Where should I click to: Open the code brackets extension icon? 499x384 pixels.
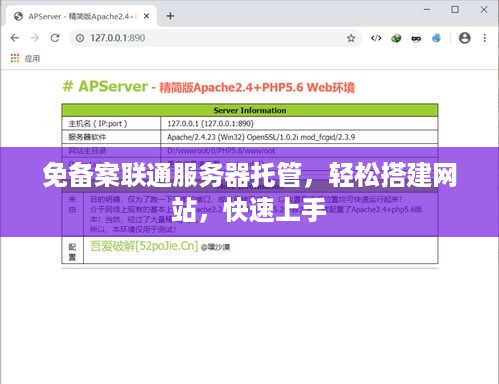click(376, 38)
